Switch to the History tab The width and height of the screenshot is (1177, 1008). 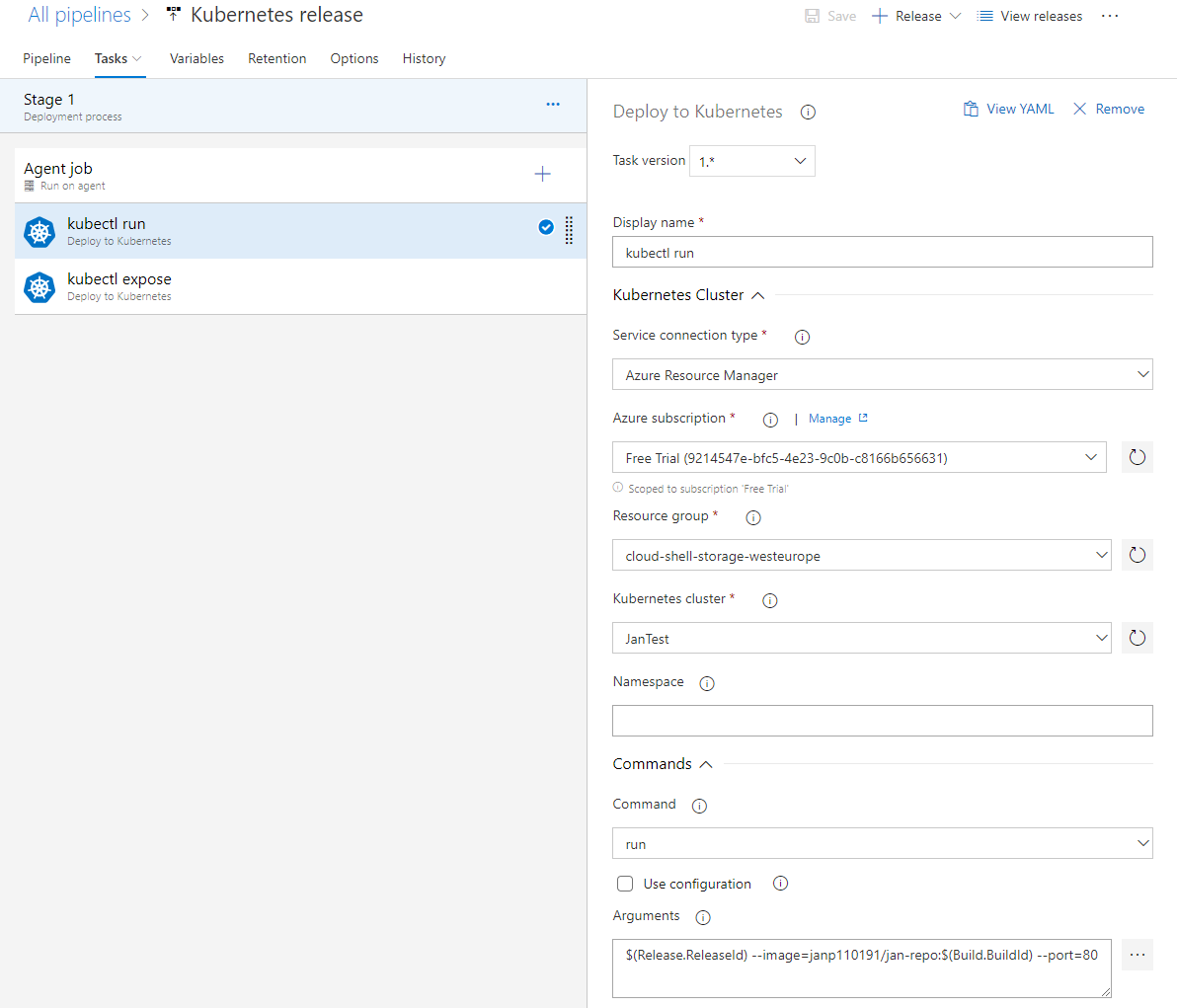425,58
